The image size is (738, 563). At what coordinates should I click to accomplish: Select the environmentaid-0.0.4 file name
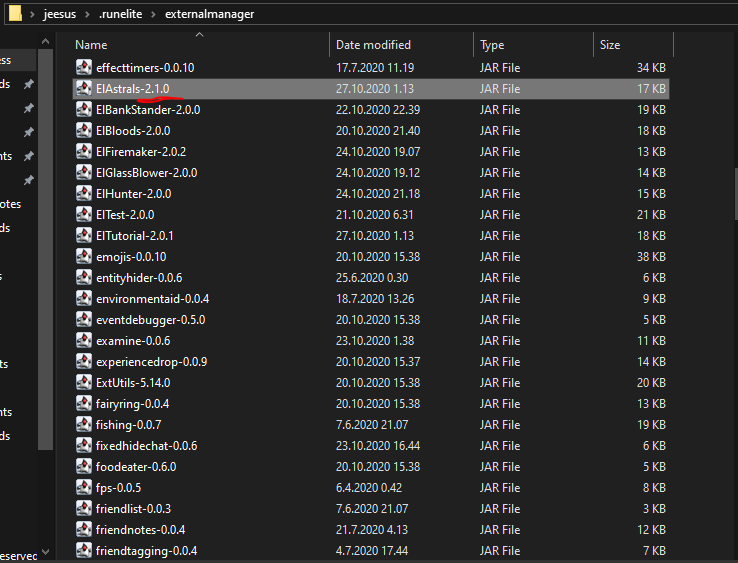(x=152, y=299)
